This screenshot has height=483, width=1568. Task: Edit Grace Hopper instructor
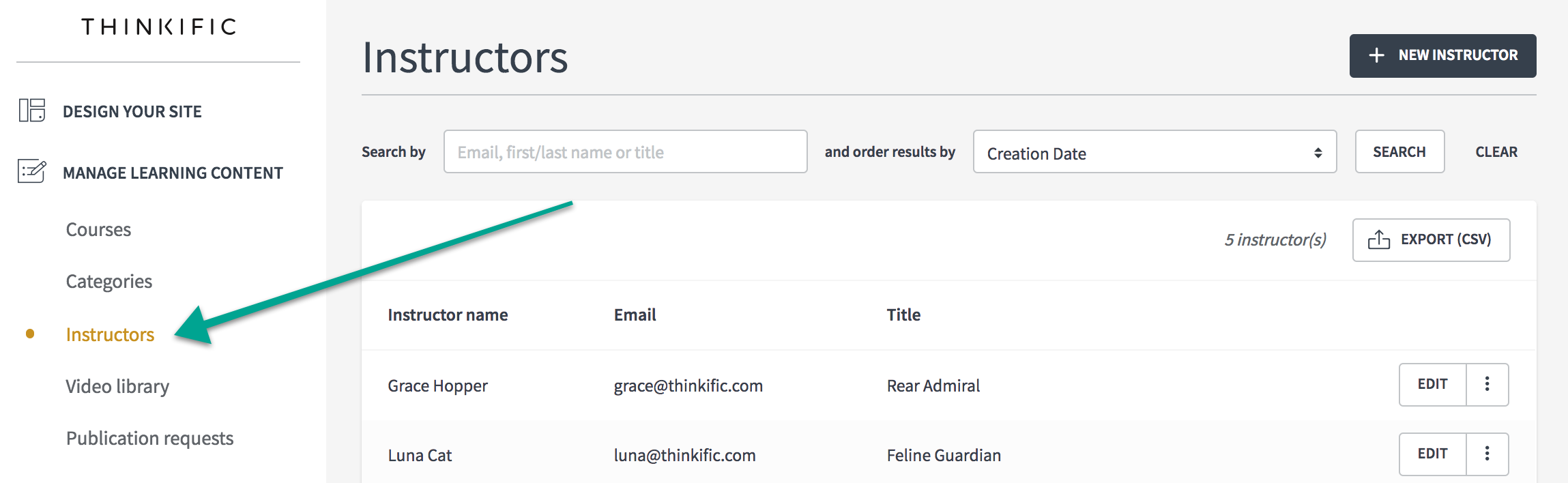pos(1433,384)
